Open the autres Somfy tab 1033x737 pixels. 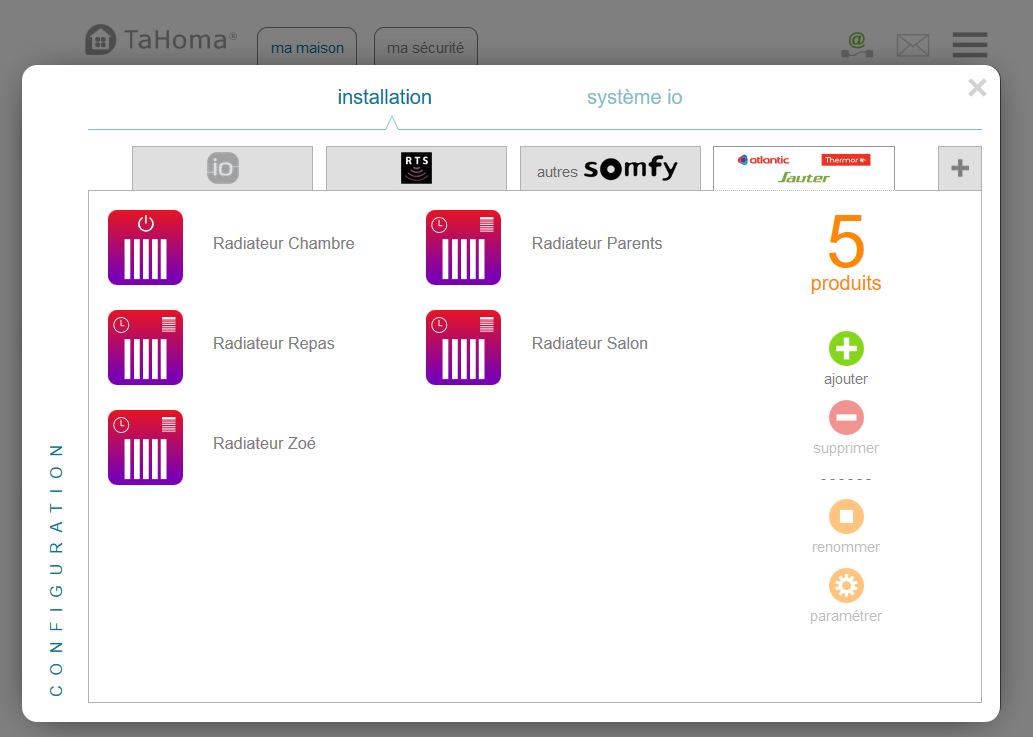609,168
